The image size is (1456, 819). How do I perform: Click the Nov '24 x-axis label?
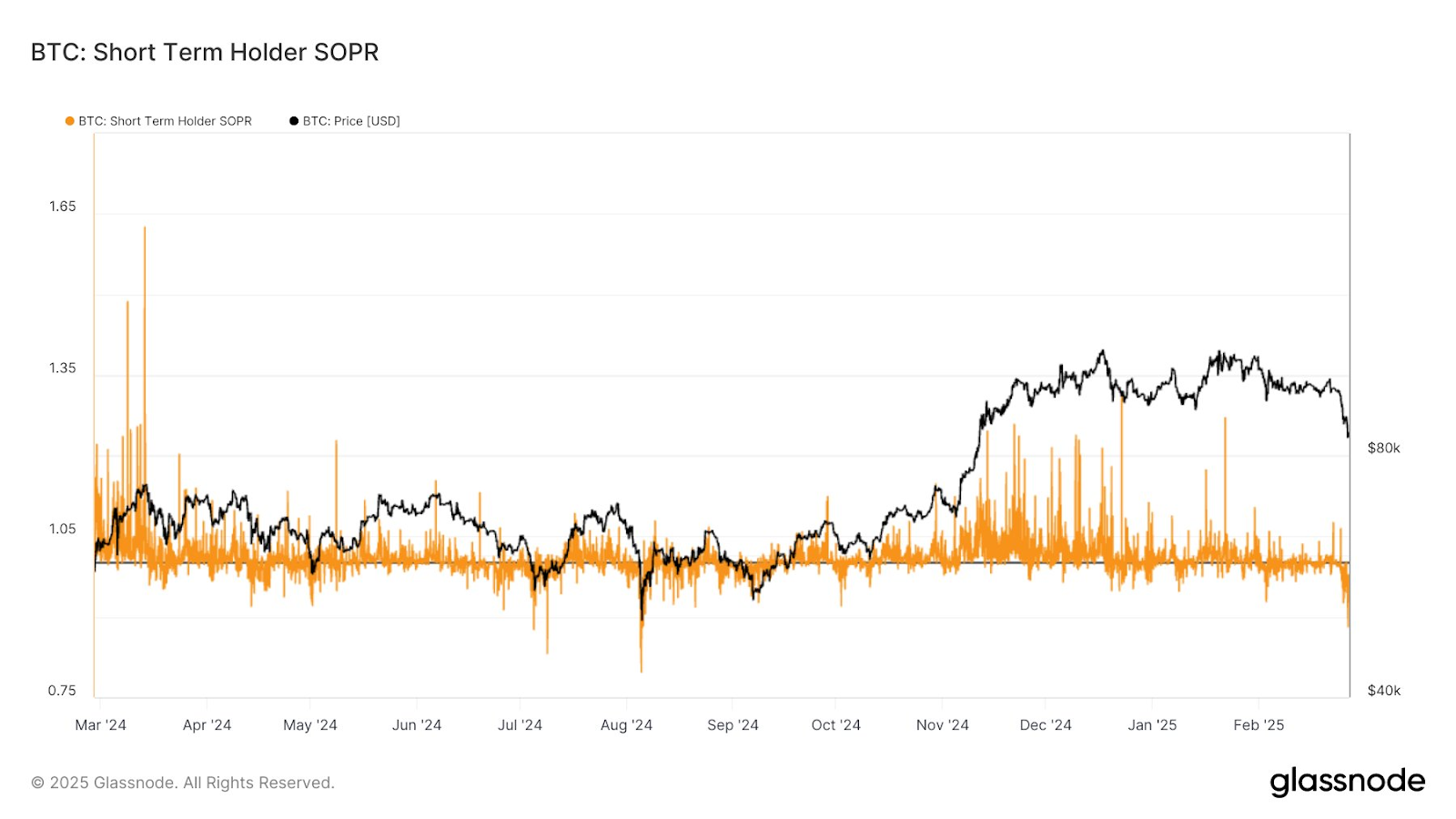click(943, 725)
